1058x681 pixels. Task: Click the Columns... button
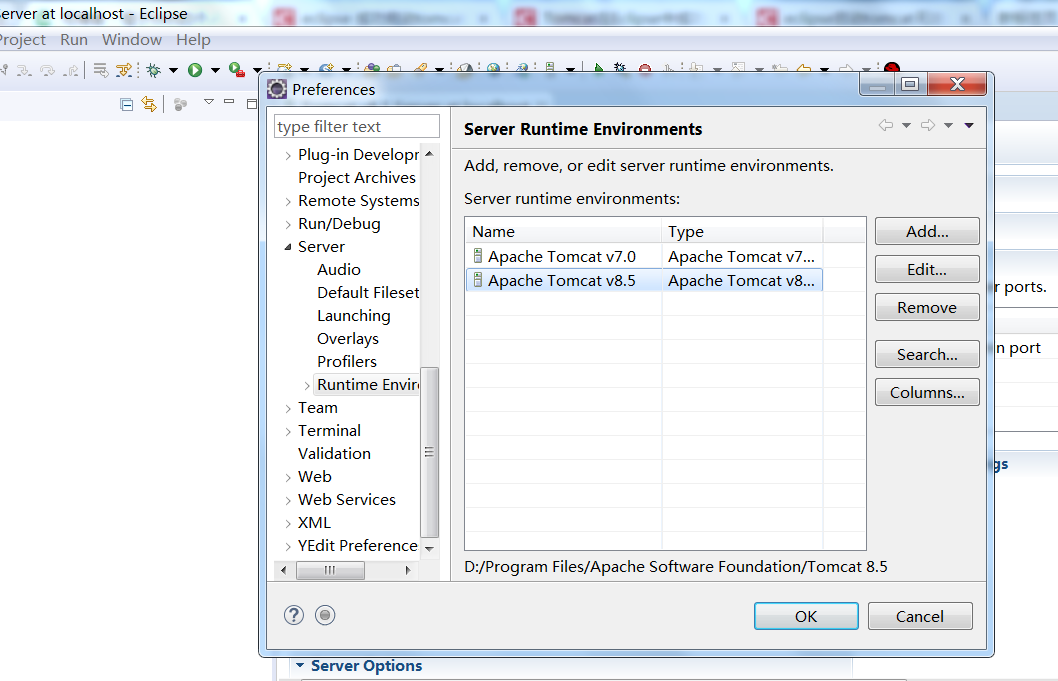point(927,392)
